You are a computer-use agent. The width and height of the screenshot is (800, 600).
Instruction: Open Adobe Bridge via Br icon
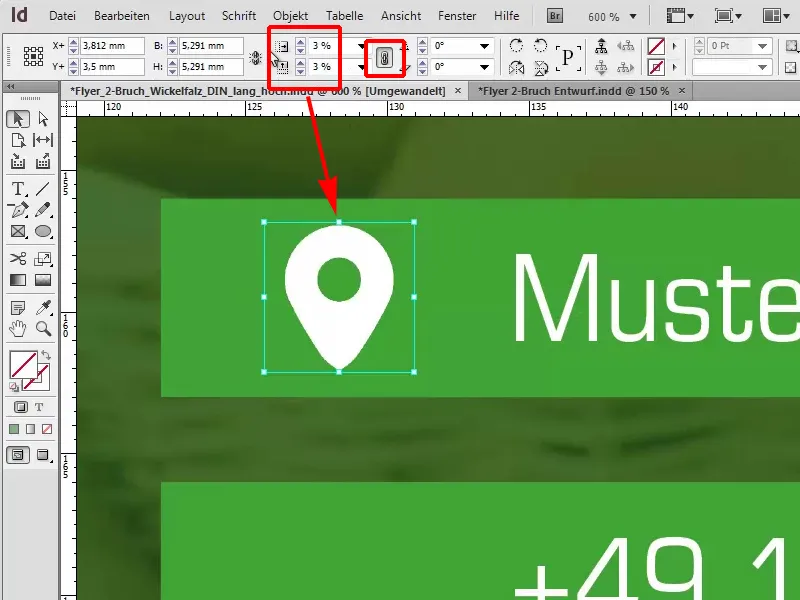[x=555, y=16]
